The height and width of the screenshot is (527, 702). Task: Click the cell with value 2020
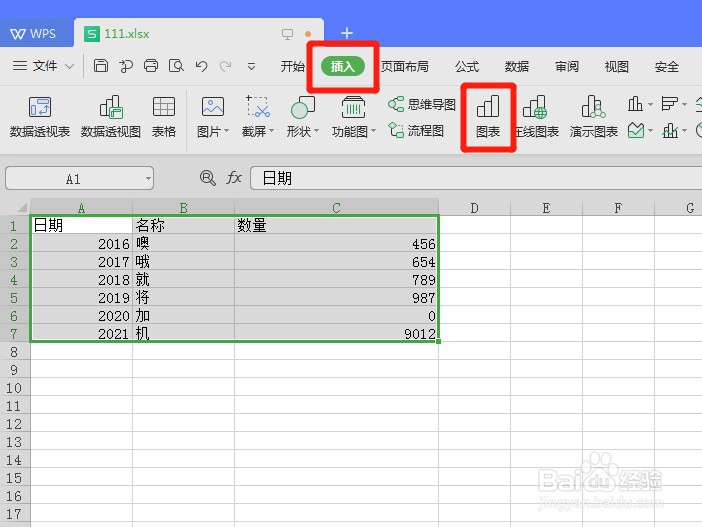click(81, 316)
